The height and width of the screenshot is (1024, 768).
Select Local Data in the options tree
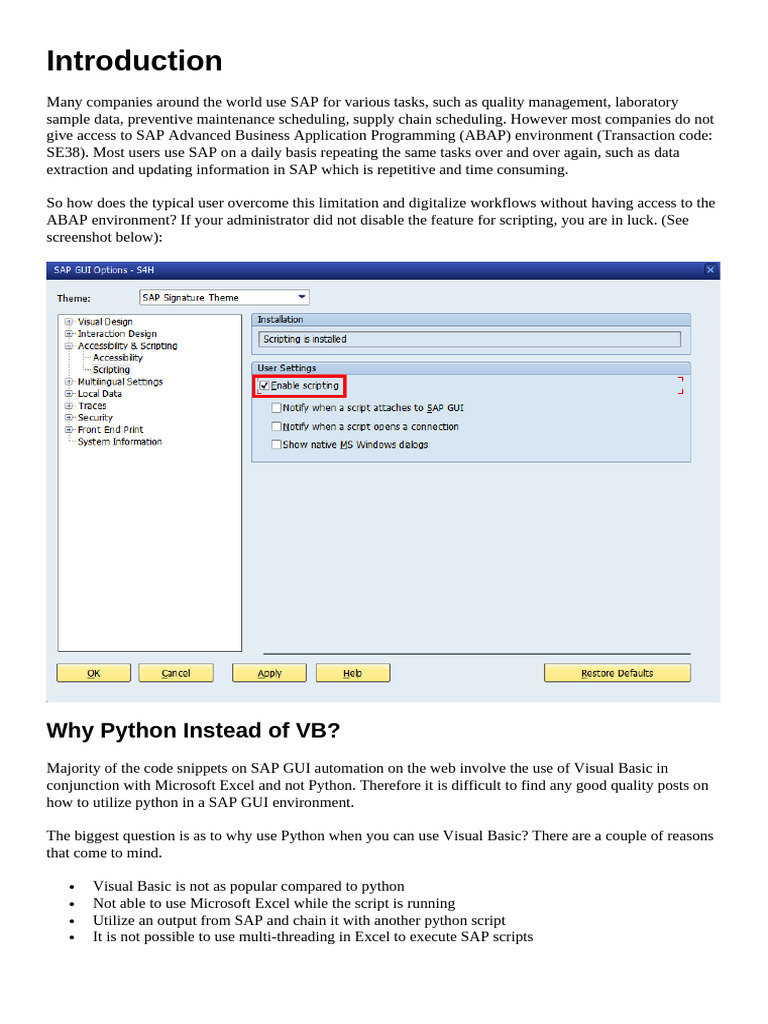point(99,394)
